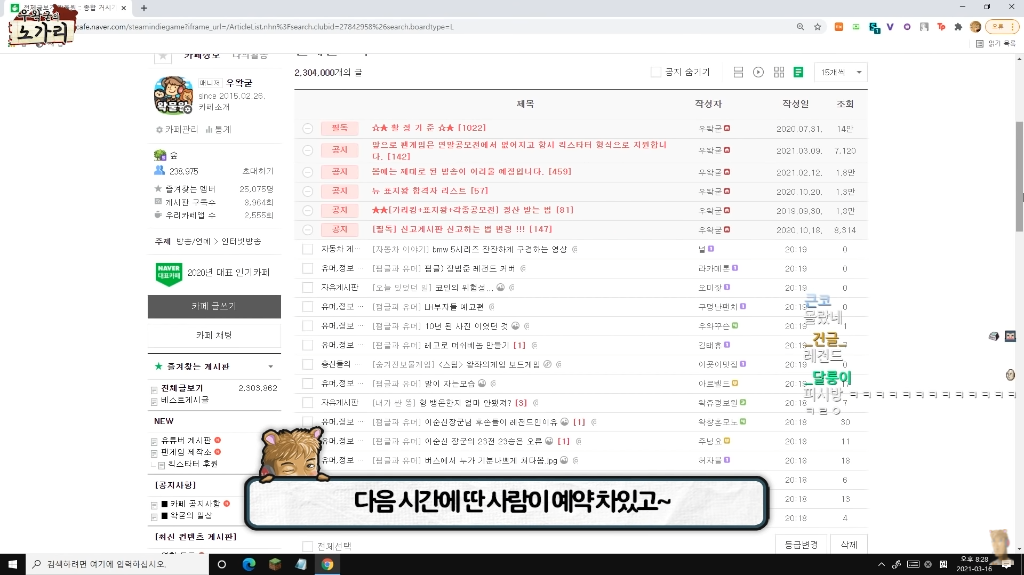
Task: Open the notice post with [81] comments
Action: [x=472, y=210]
